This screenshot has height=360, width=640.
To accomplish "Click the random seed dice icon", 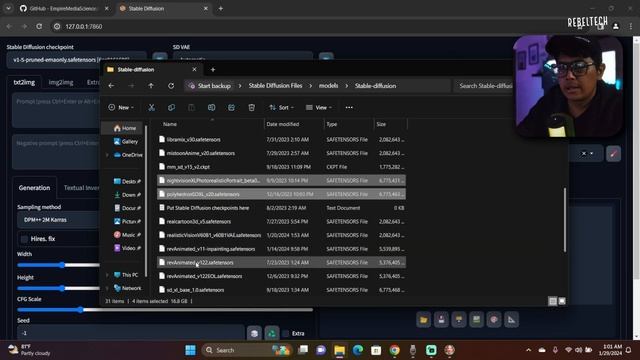I will [254, 333].
